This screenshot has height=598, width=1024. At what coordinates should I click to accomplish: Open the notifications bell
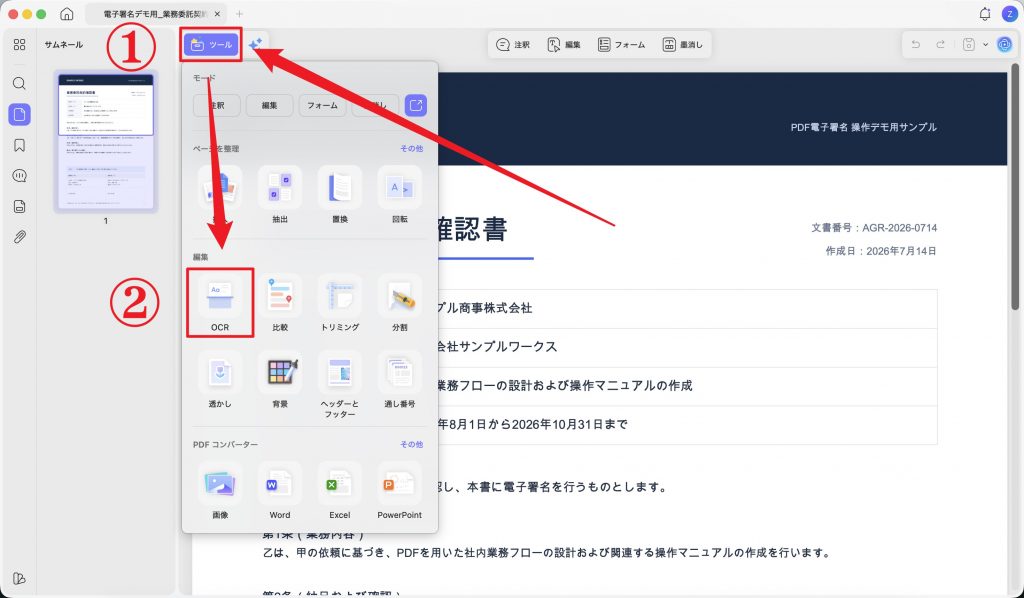click(985, 14)
